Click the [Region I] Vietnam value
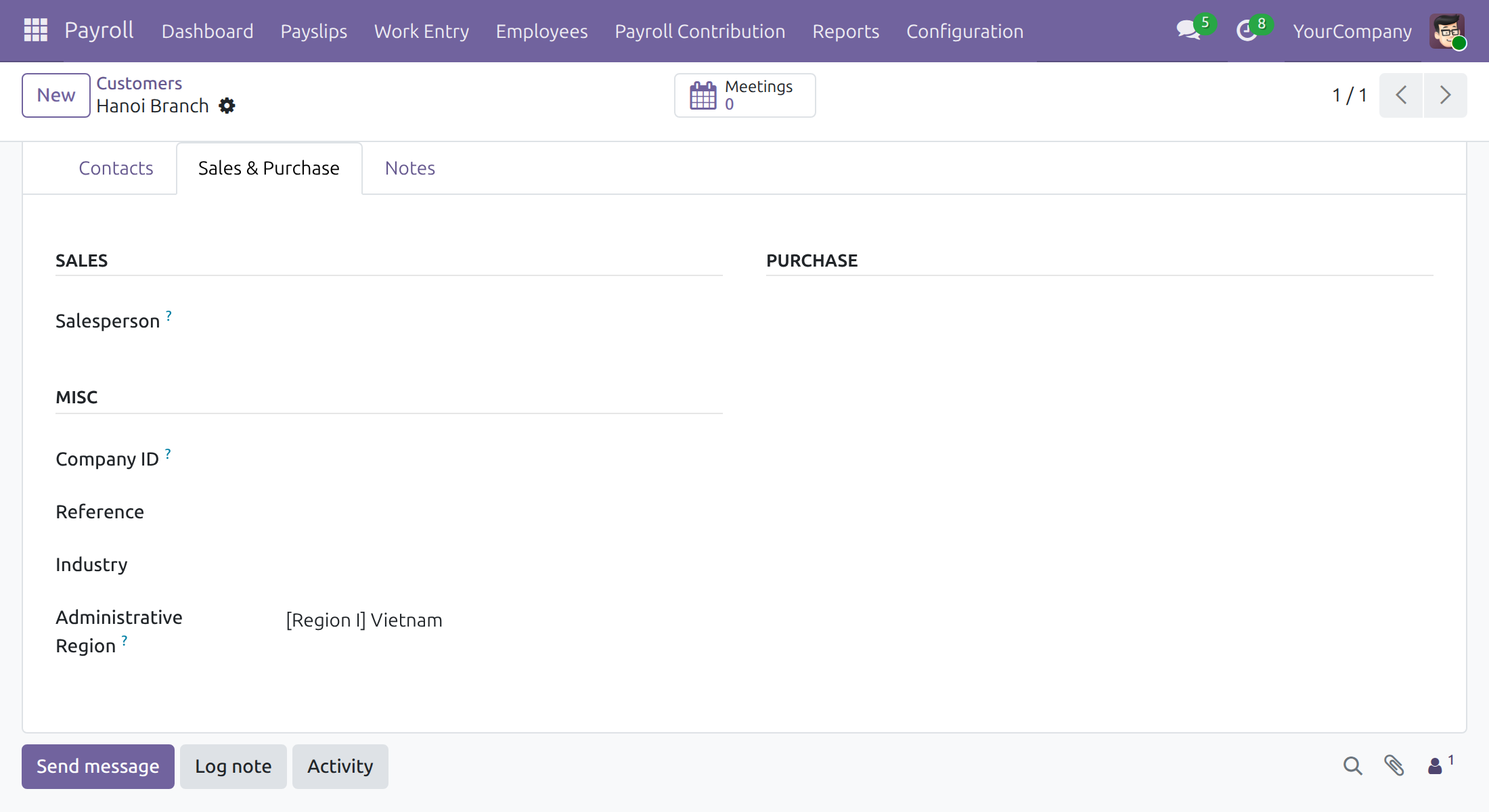Image resolution: width=1489 pixels, height=812 pixels. [364, 621]
